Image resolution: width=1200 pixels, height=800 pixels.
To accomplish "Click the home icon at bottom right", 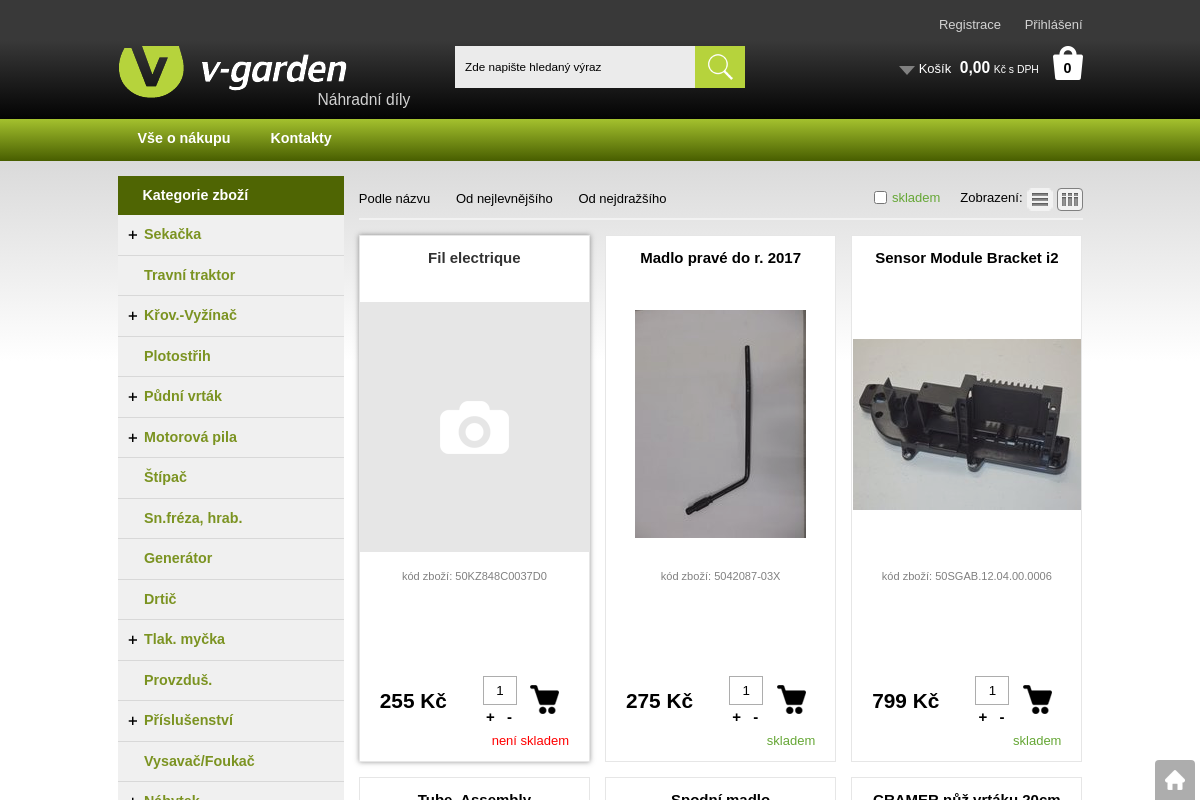I will [x=1175, y=780].
